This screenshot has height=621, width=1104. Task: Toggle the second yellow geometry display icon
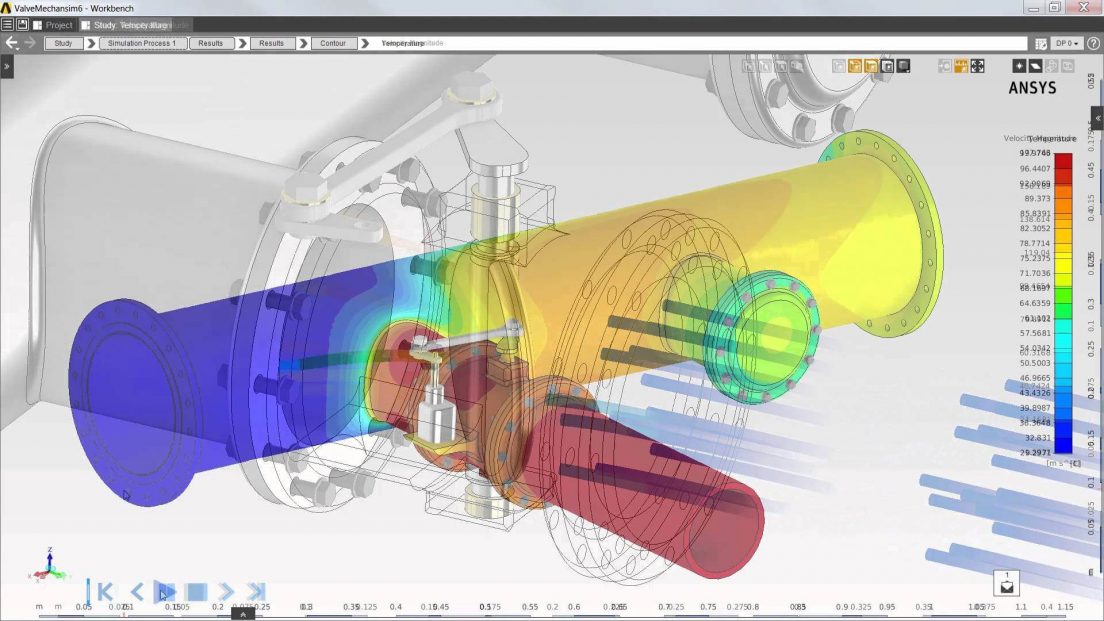(871, 65)
